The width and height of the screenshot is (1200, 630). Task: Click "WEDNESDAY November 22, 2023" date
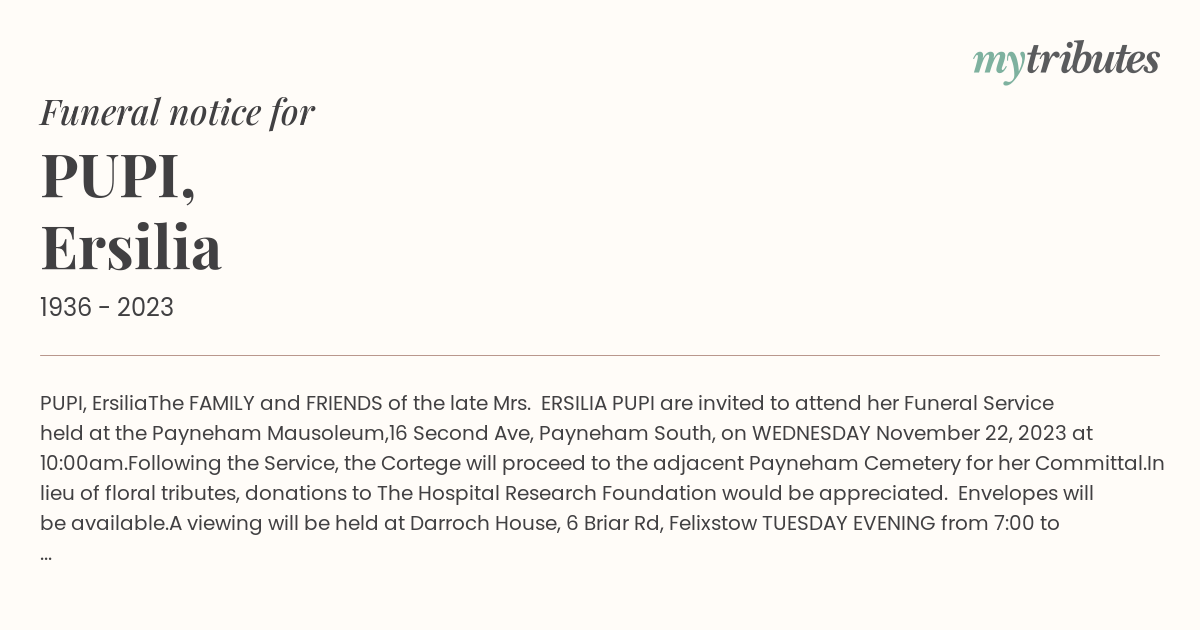tap(910, 433)
